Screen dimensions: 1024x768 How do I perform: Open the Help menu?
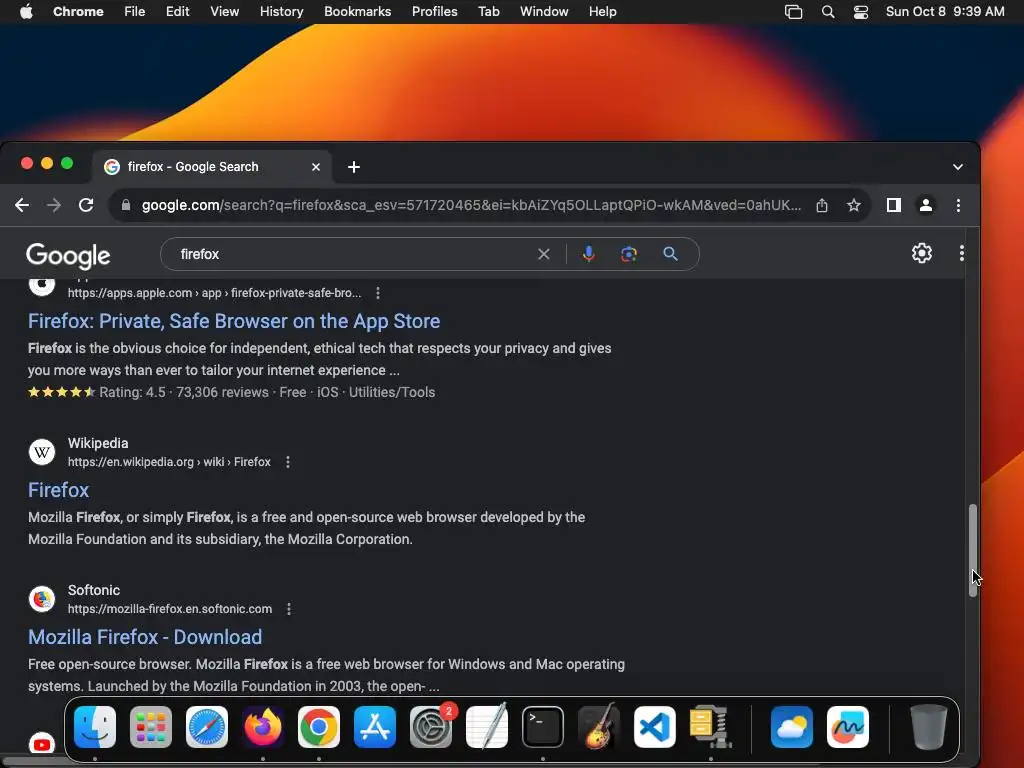[602, 12]
